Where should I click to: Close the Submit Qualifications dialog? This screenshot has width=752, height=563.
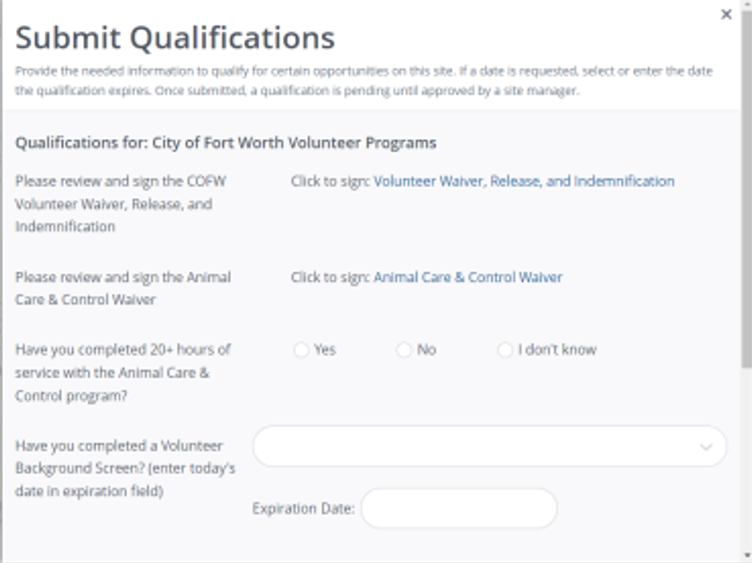pos(726,15)
